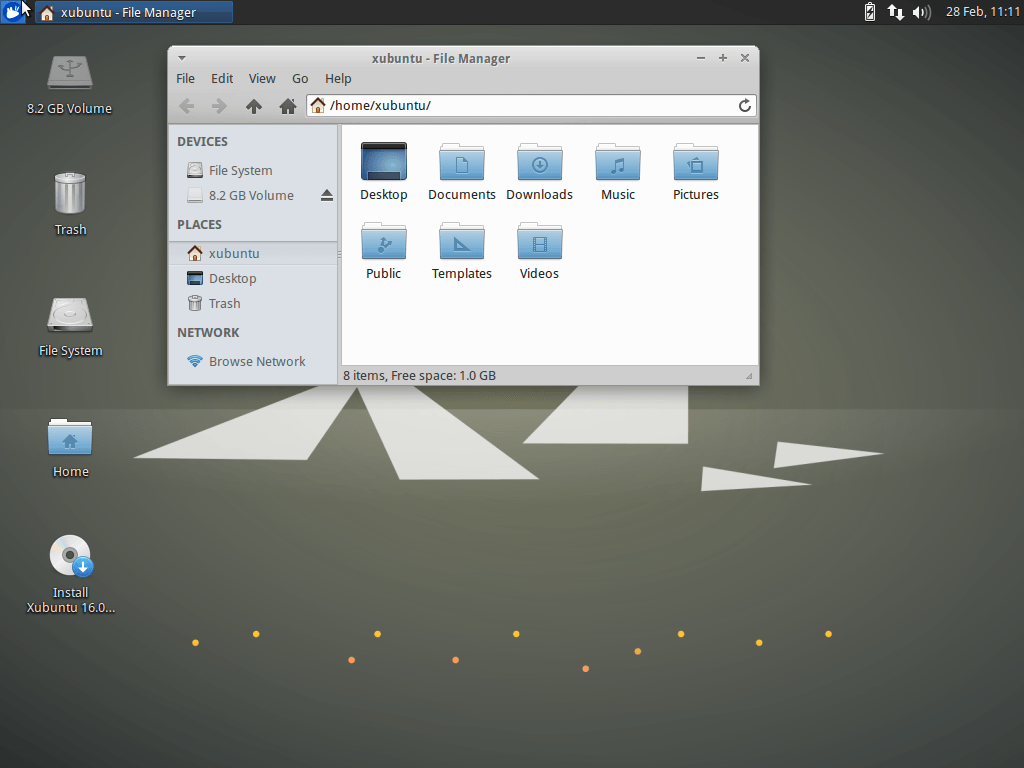Viewport: 1024px width, 768px height.
Task: Click the File Manager taskbar button
Action: point(134,12)
